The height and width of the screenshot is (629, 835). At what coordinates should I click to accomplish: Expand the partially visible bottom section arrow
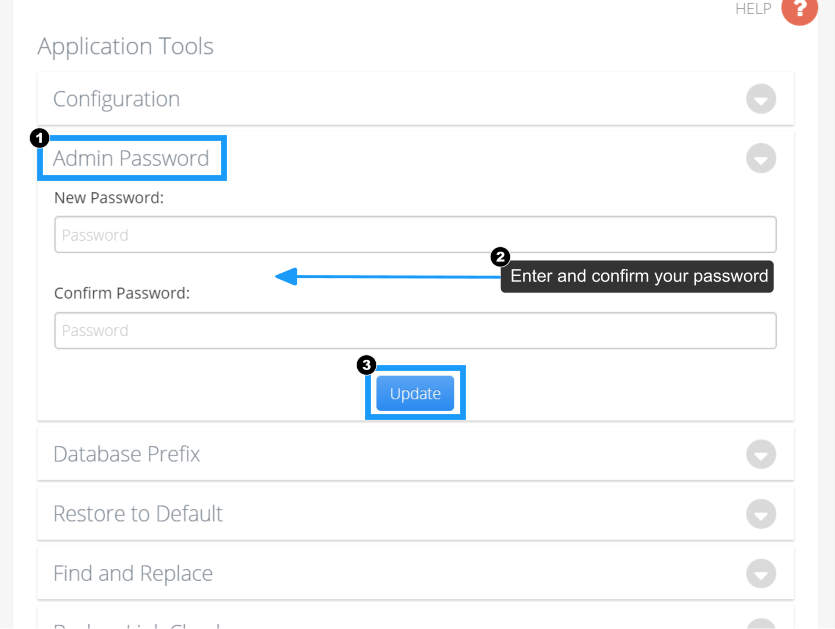[x=761, y=624]
